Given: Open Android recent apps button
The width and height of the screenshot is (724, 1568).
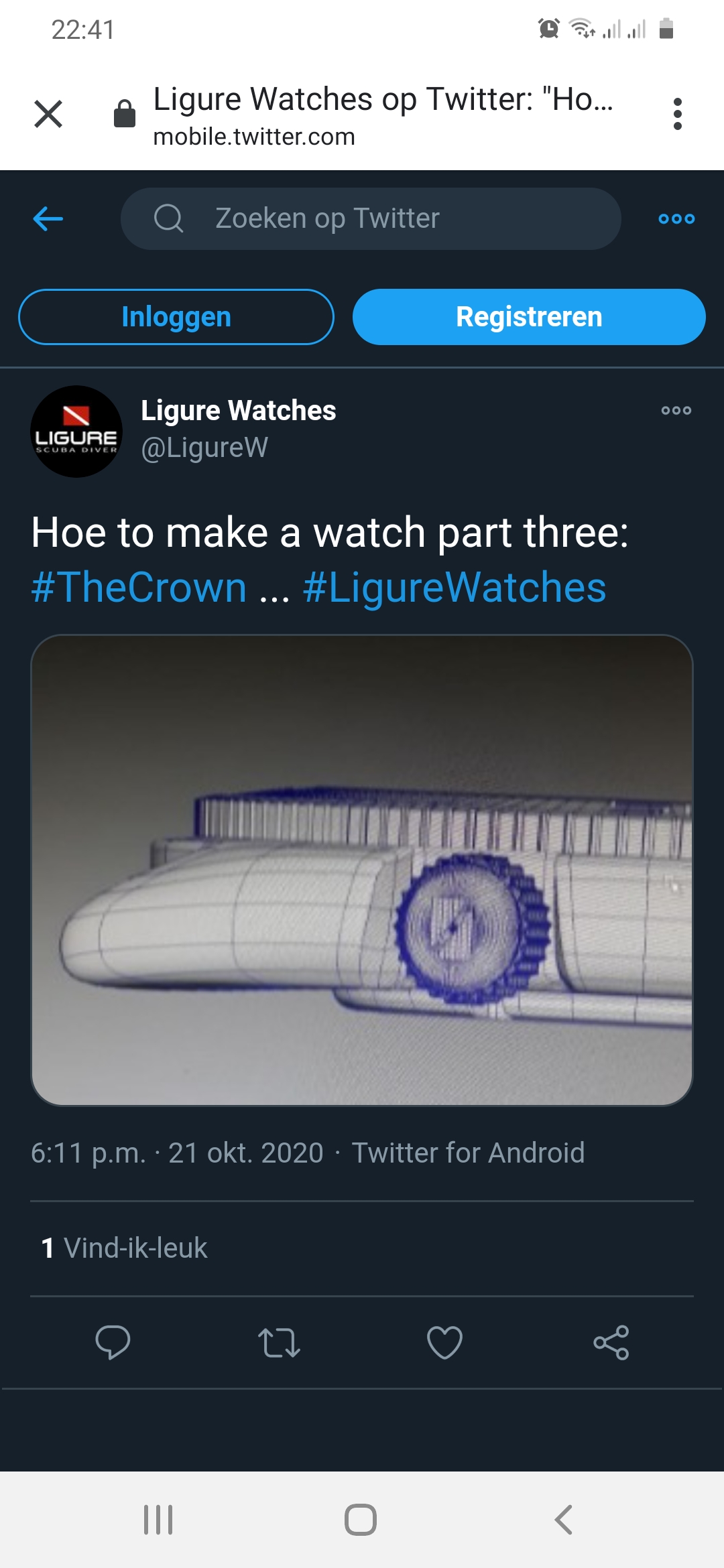Looking at the screenshot, I should (x=159, y=1519).
